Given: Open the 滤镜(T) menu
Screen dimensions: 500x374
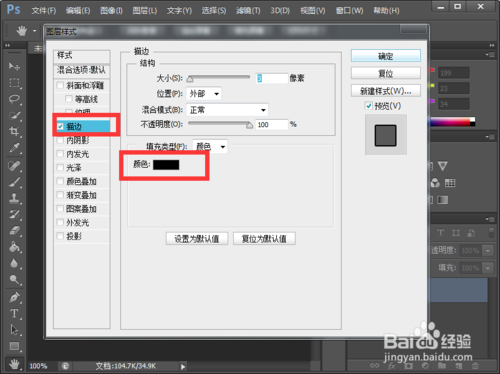Looking at the screenshot, I should 248,11.
